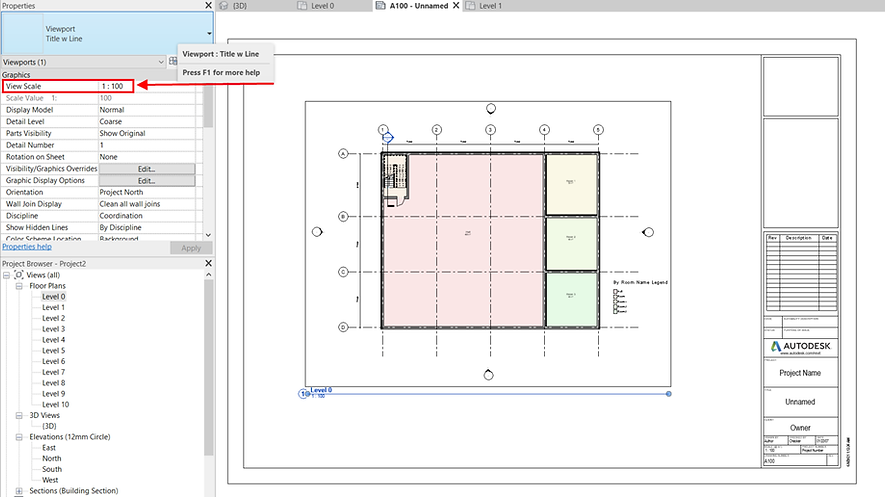Viewport: 885px width, 497px height.
Task: Open the Viewports (1) filter dropdown
Action: [161, 62]
